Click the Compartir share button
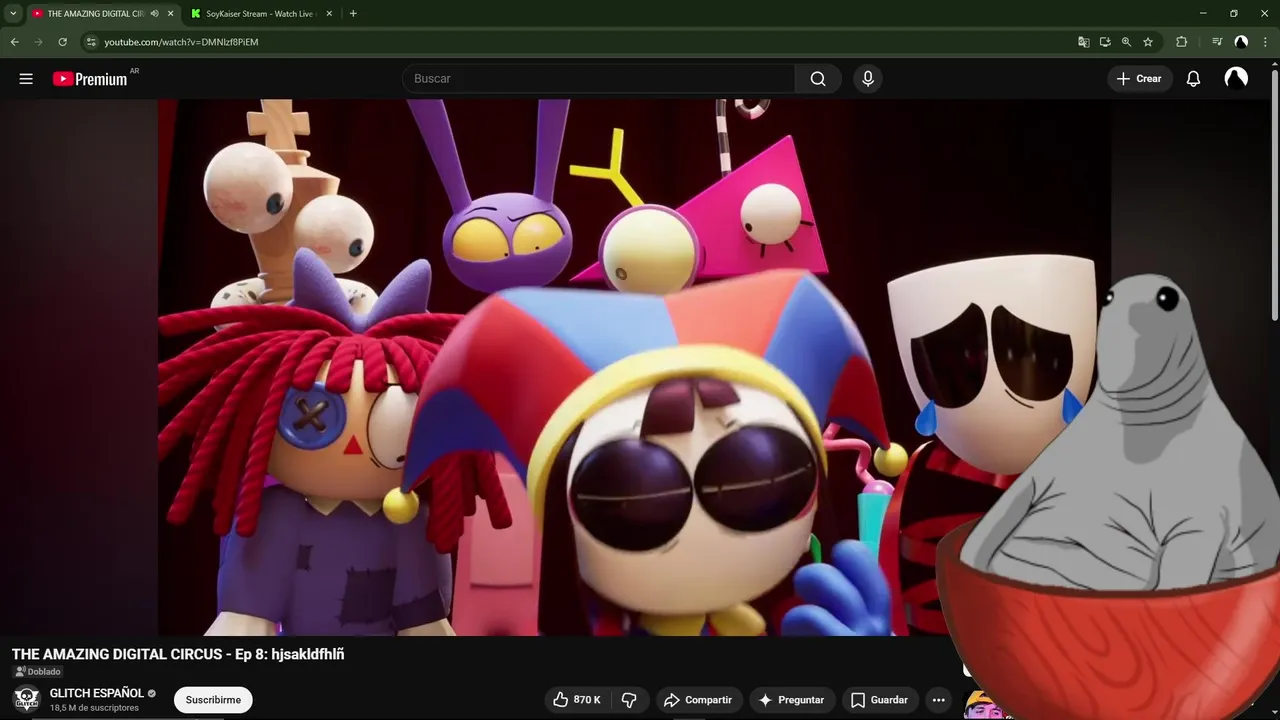The width and height of the screenshot is (1280, 720). 698,700
